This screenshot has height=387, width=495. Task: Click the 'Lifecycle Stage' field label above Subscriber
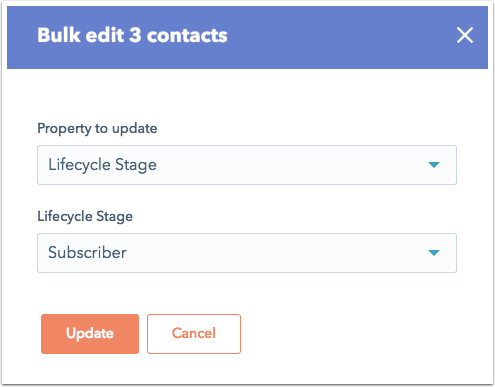click(85, 216)
